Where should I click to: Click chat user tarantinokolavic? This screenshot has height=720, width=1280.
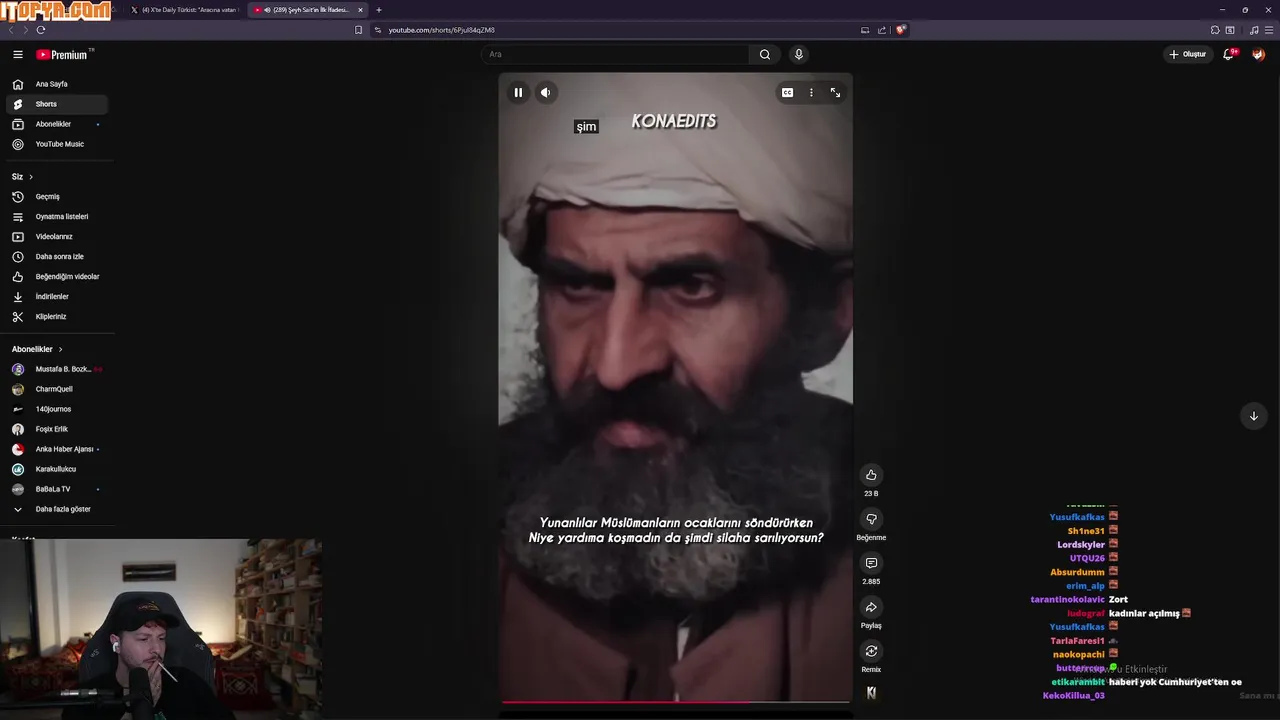pyautogui.click(x=1067, y=599)
